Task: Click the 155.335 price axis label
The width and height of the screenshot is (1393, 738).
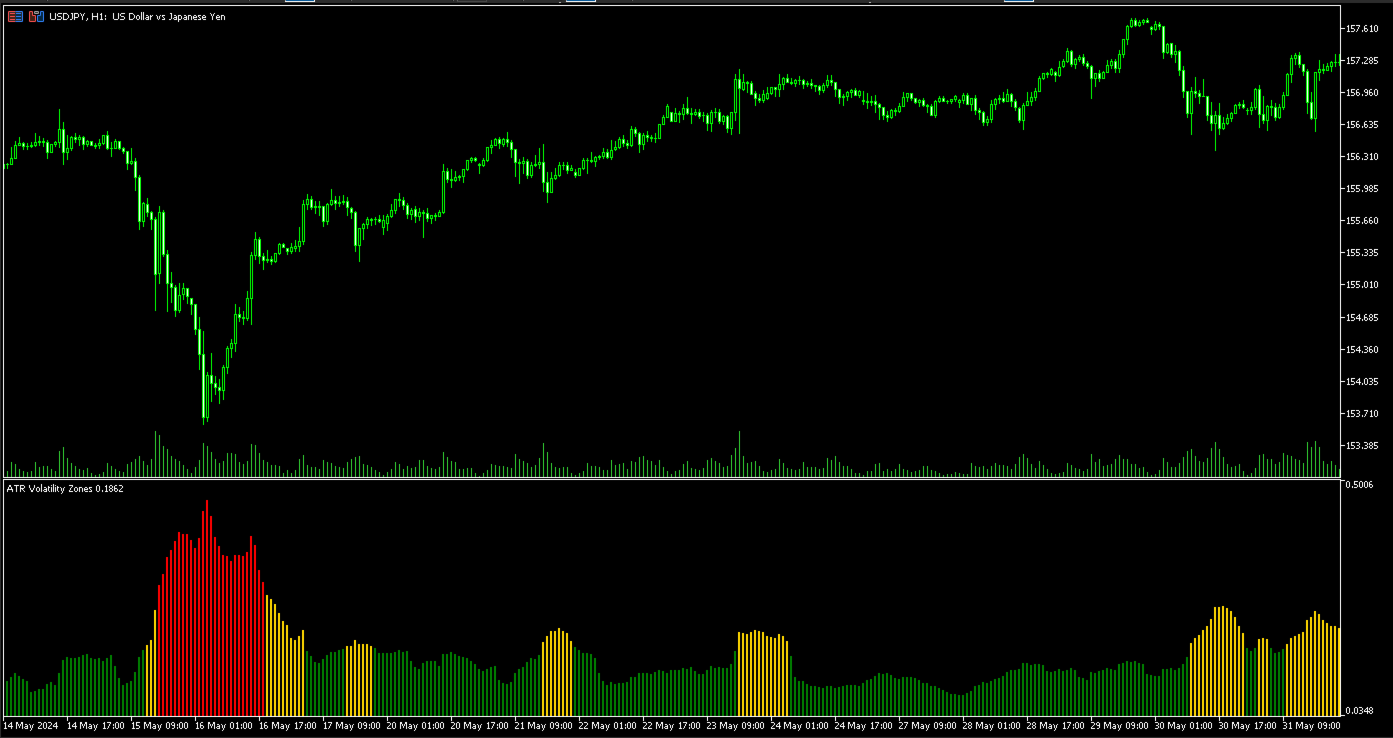Action: [1363, 252]
